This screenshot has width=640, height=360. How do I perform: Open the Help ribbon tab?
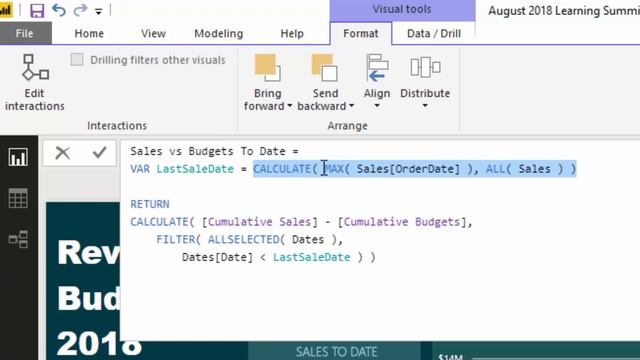point(292,33)
